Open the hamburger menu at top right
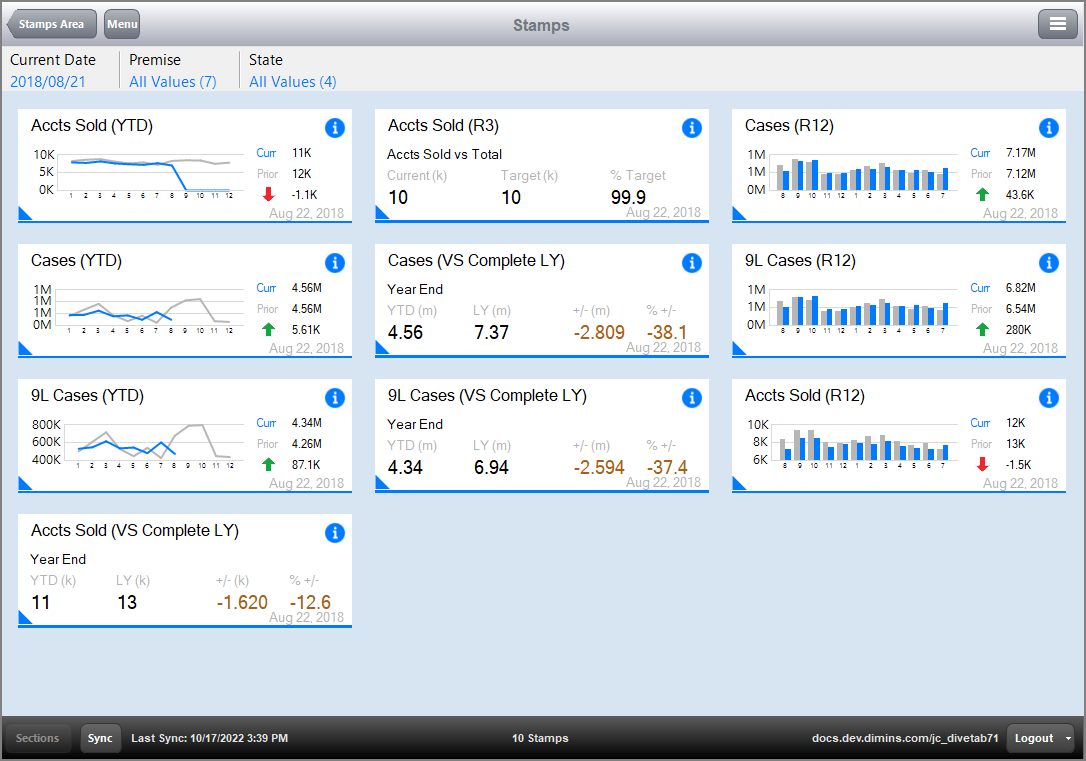The width and height of the screenshot is (1086, 761). click(1057, 24)
